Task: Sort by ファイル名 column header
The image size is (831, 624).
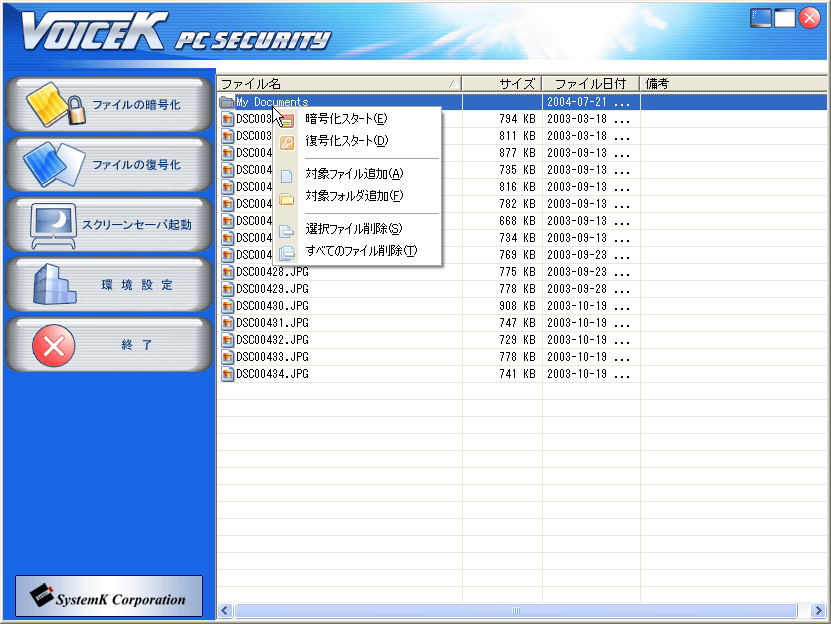Action: pos(339,84)
